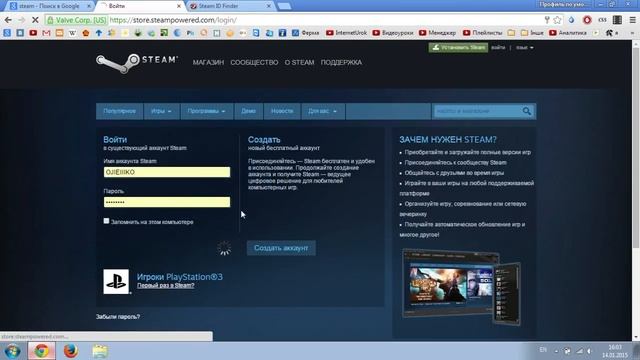Open the Плейлисты bookmark
Screen dimensions: 640x360
tap(482, 33)
